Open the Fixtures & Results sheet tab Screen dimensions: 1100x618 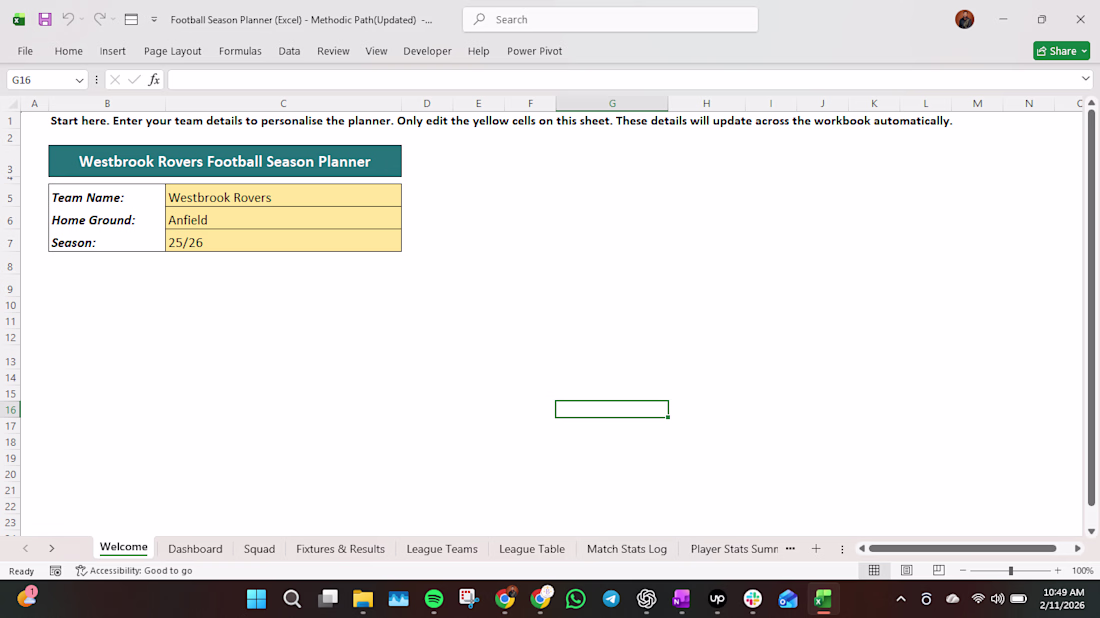pyautogui.click(x=340, y=549)
